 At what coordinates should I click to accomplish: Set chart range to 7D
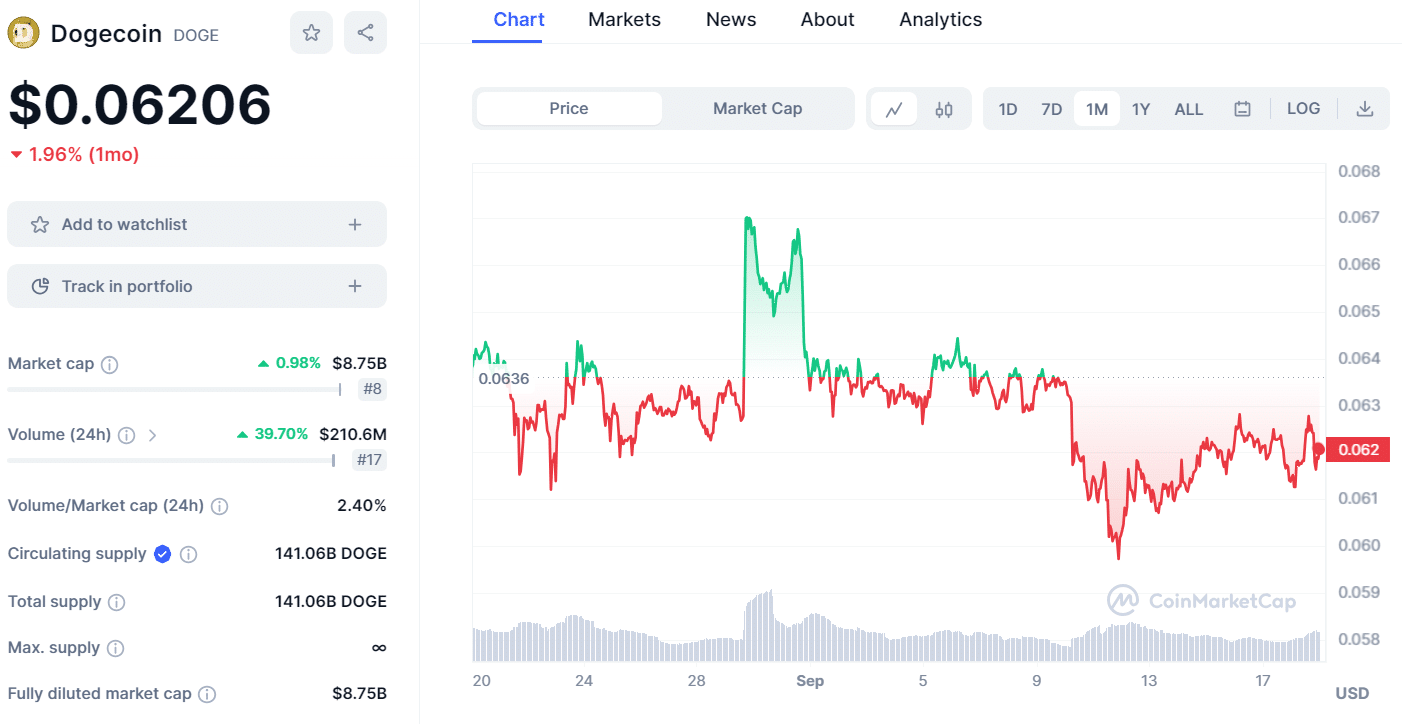[1051, 109]
